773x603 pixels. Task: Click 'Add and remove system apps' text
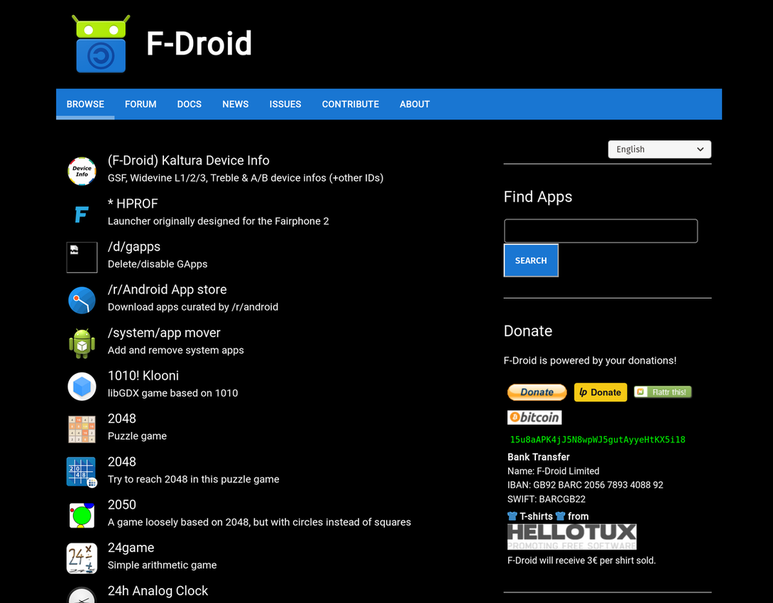[x=176, y=350]
